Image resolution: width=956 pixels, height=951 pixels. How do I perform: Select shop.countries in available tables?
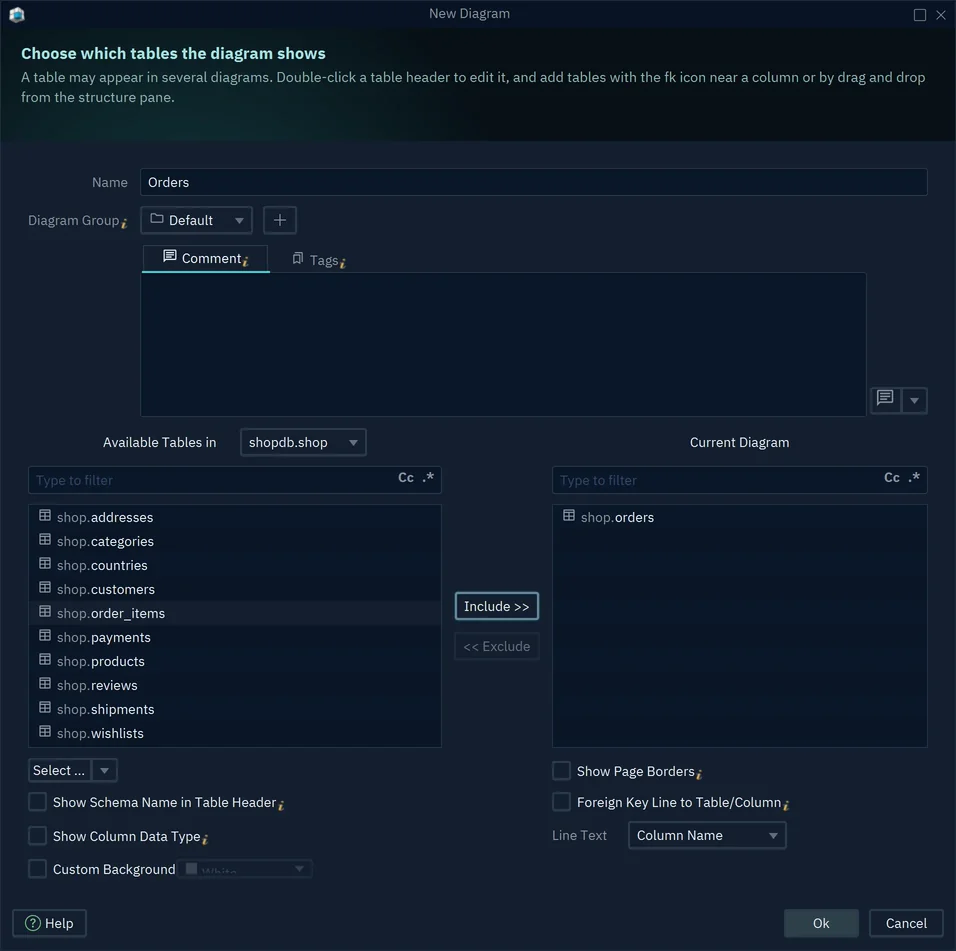(x=235, y=565)
